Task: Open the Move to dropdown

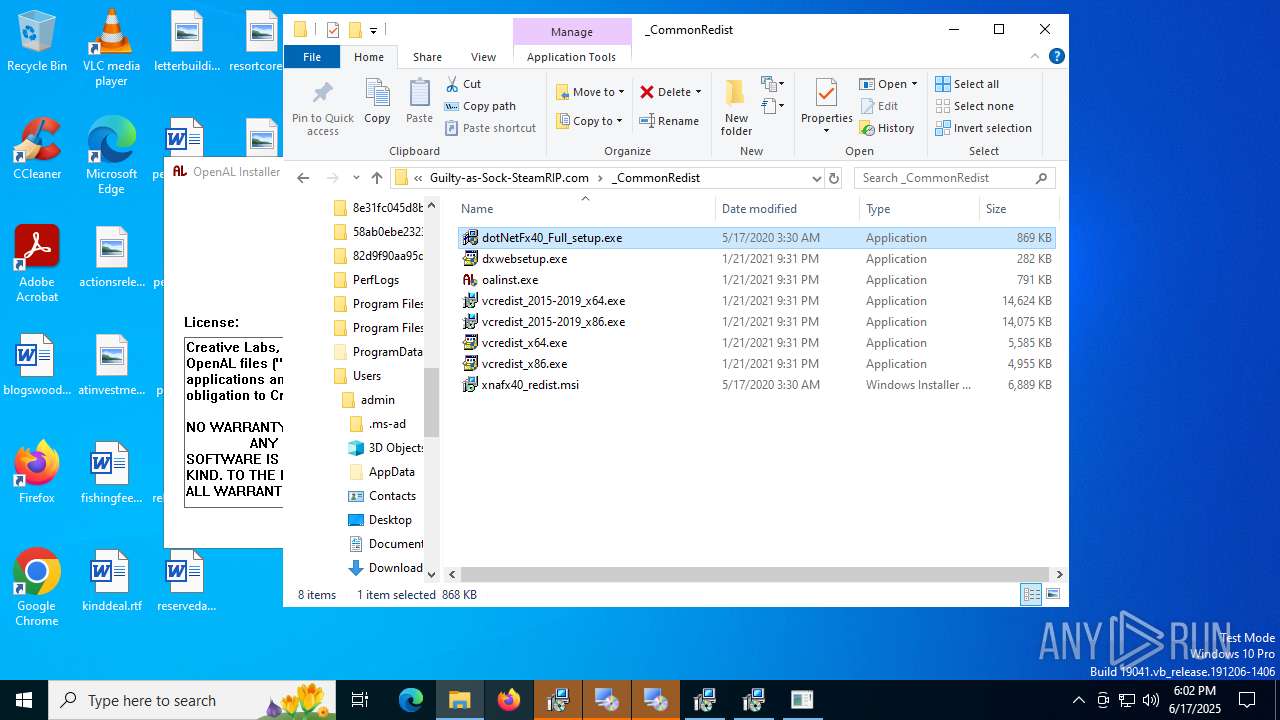Action: pyautogui.click(x=590, y=92)
